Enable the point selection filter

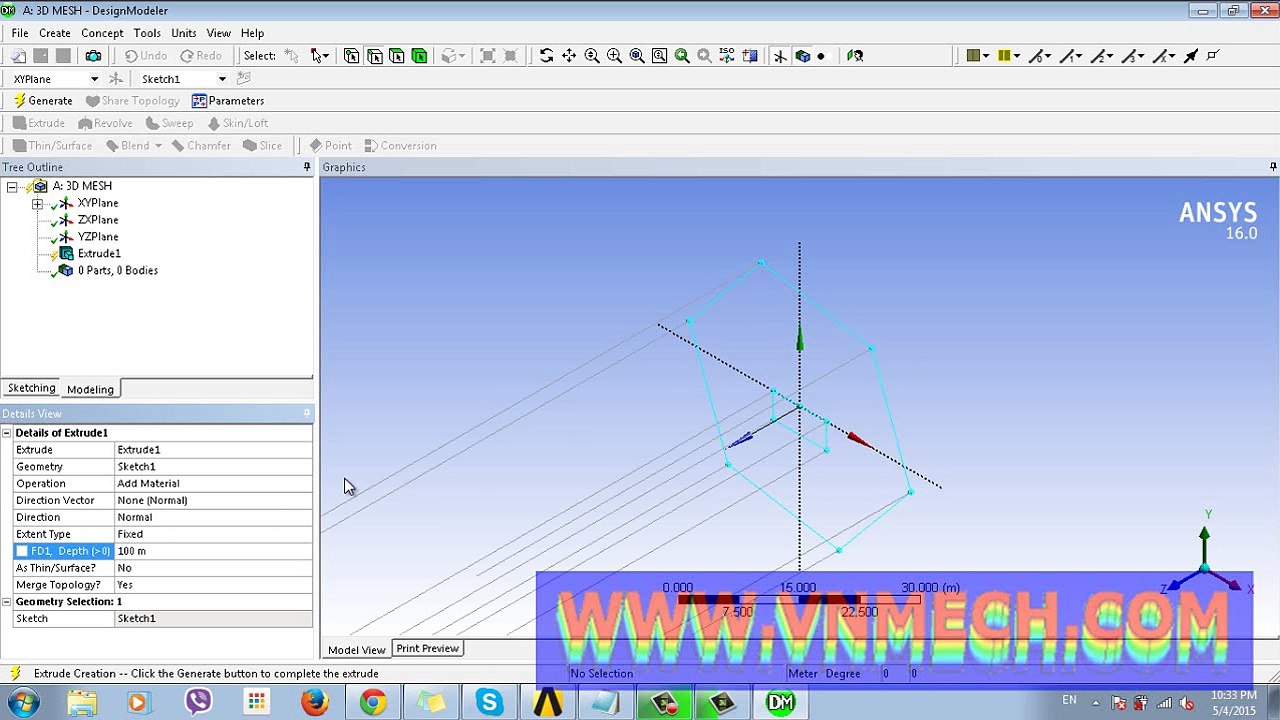point(351,56)
